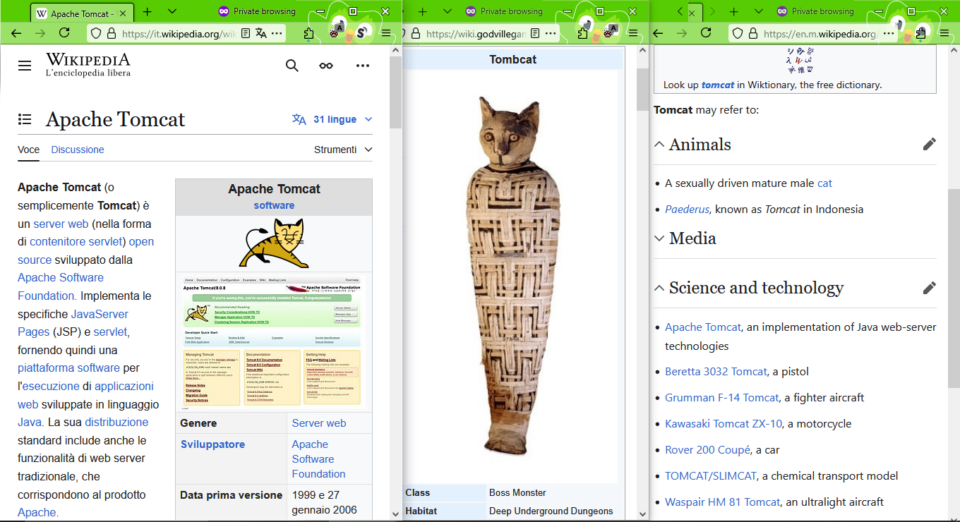Click the right window vertical scrollbar thumb

(x=954, y=288)
